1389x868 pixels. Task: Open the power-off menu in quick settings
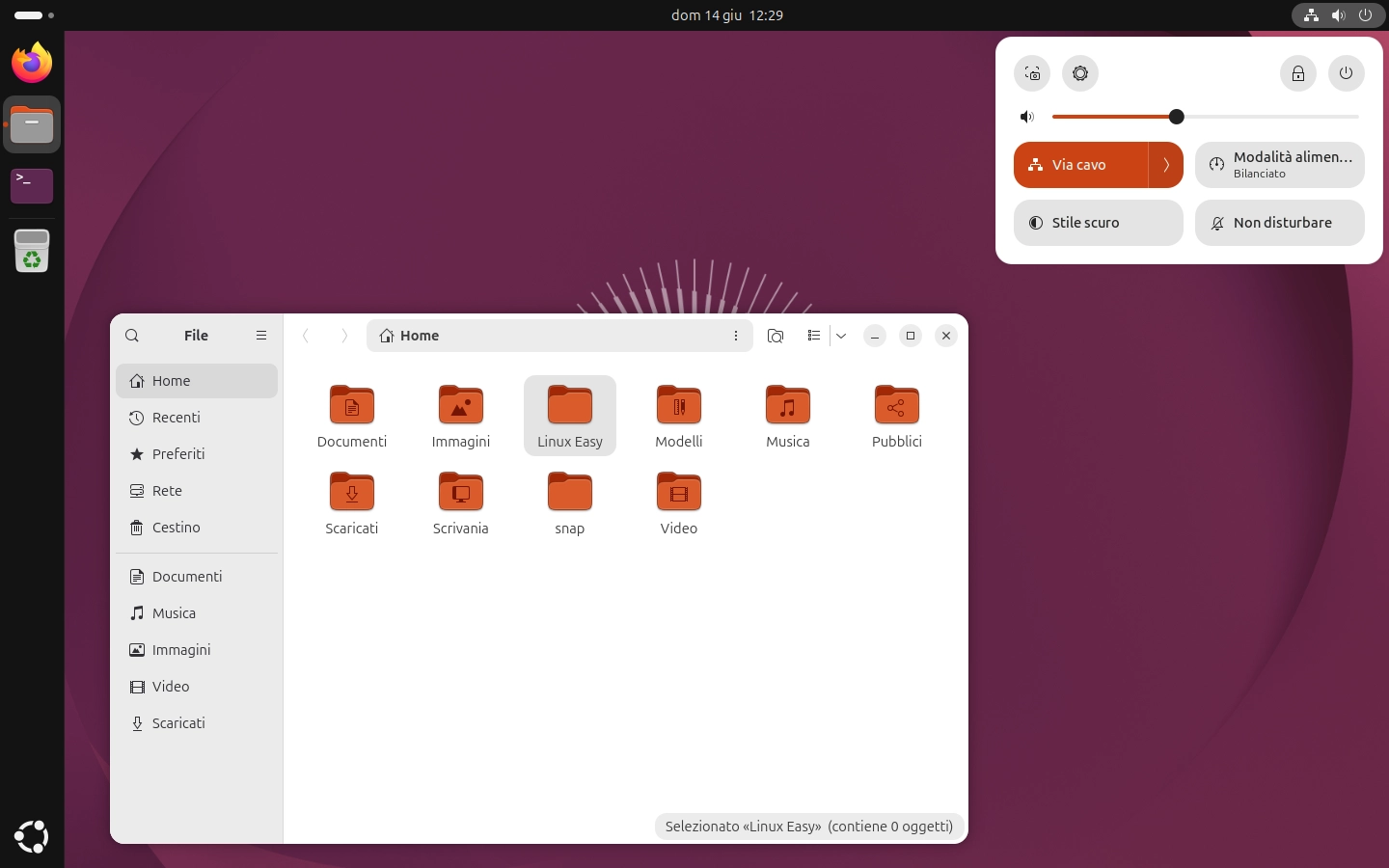coord(1347,73)
